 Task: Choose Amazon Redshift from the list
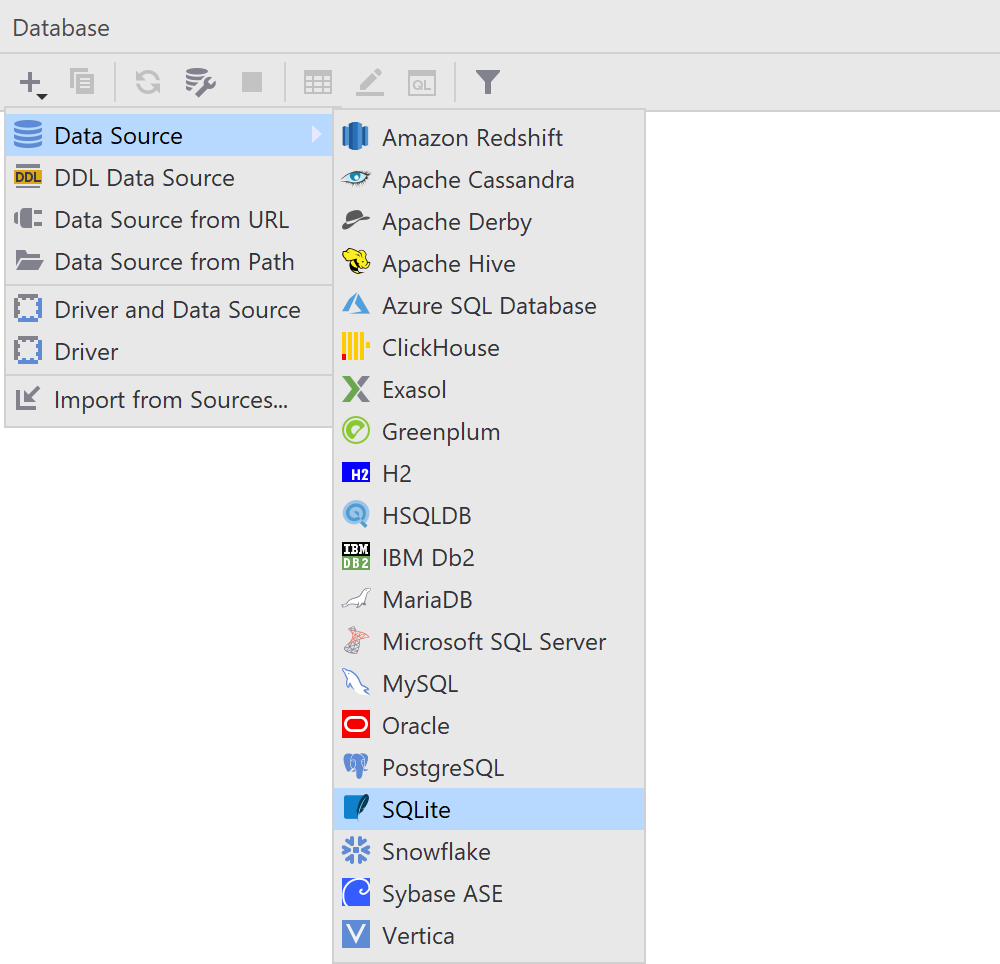(489, 137)
